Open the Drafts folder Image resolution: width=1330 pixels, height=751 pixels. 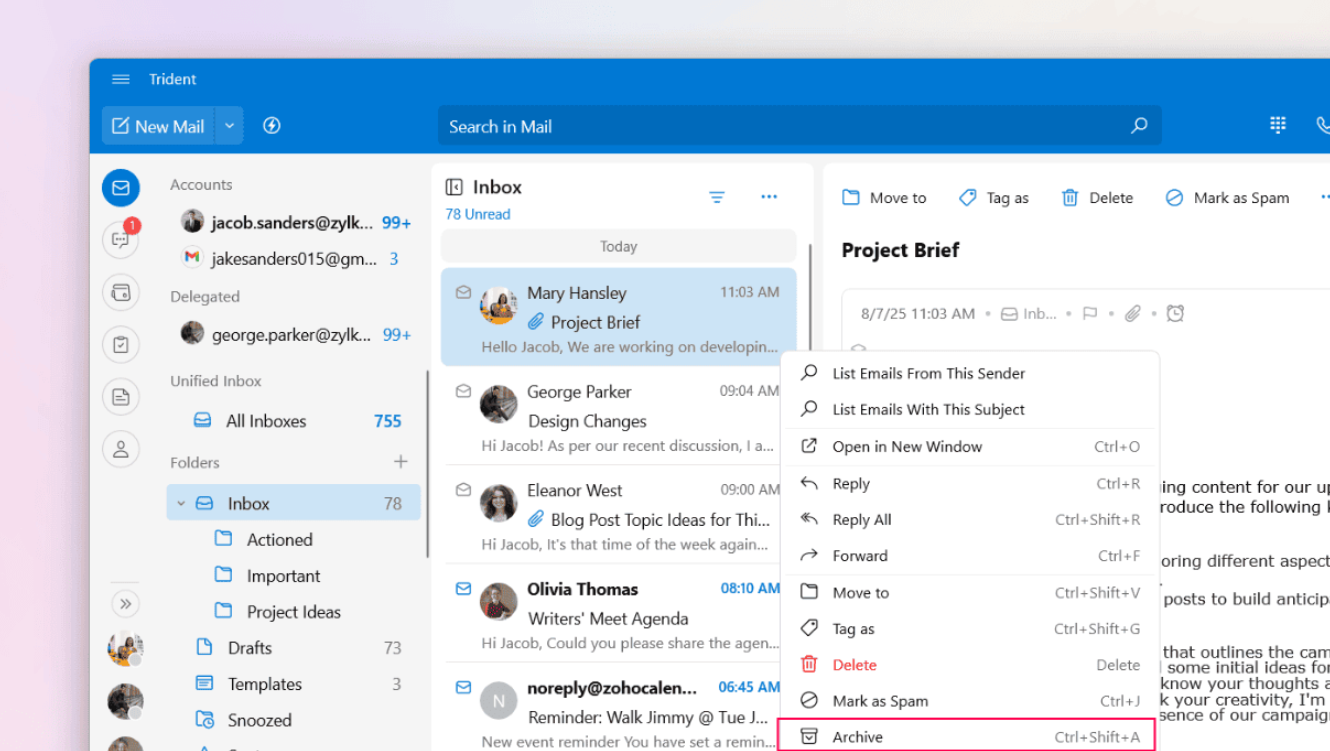click(294, 648)
